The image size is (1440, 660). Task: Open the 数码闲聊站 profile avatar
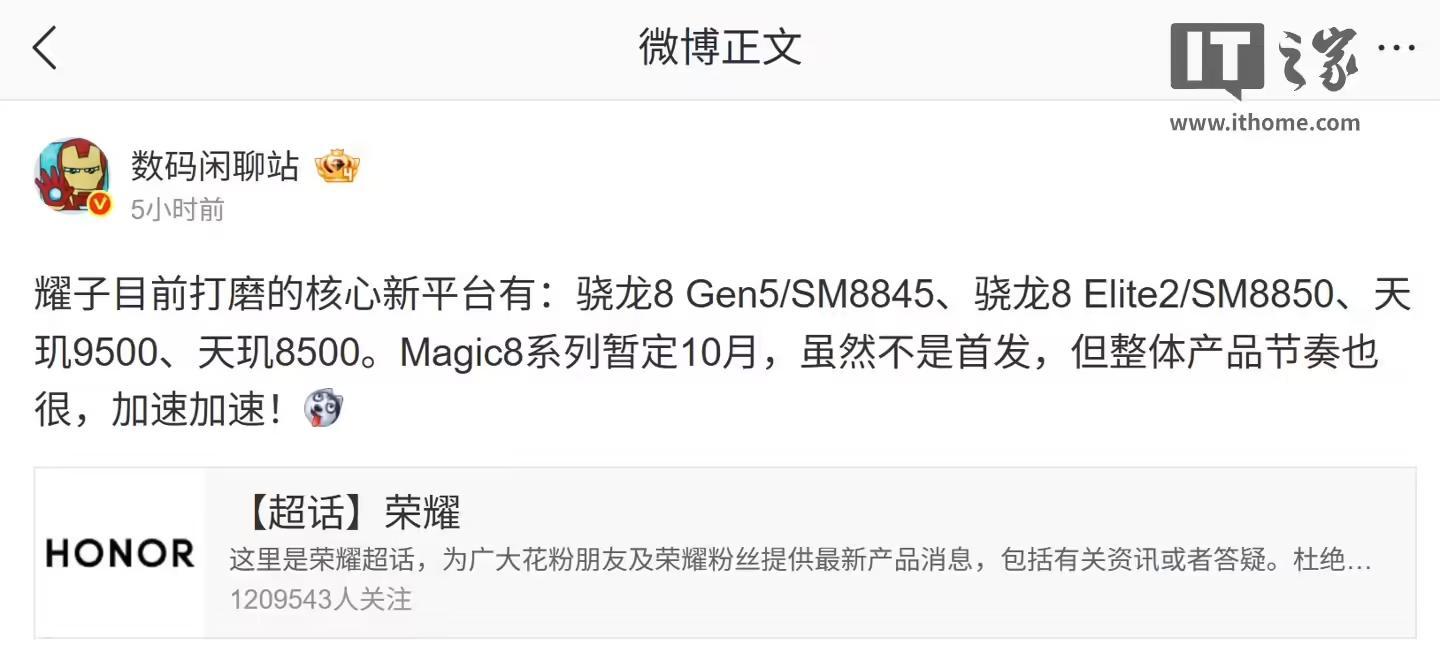[73, 176]
